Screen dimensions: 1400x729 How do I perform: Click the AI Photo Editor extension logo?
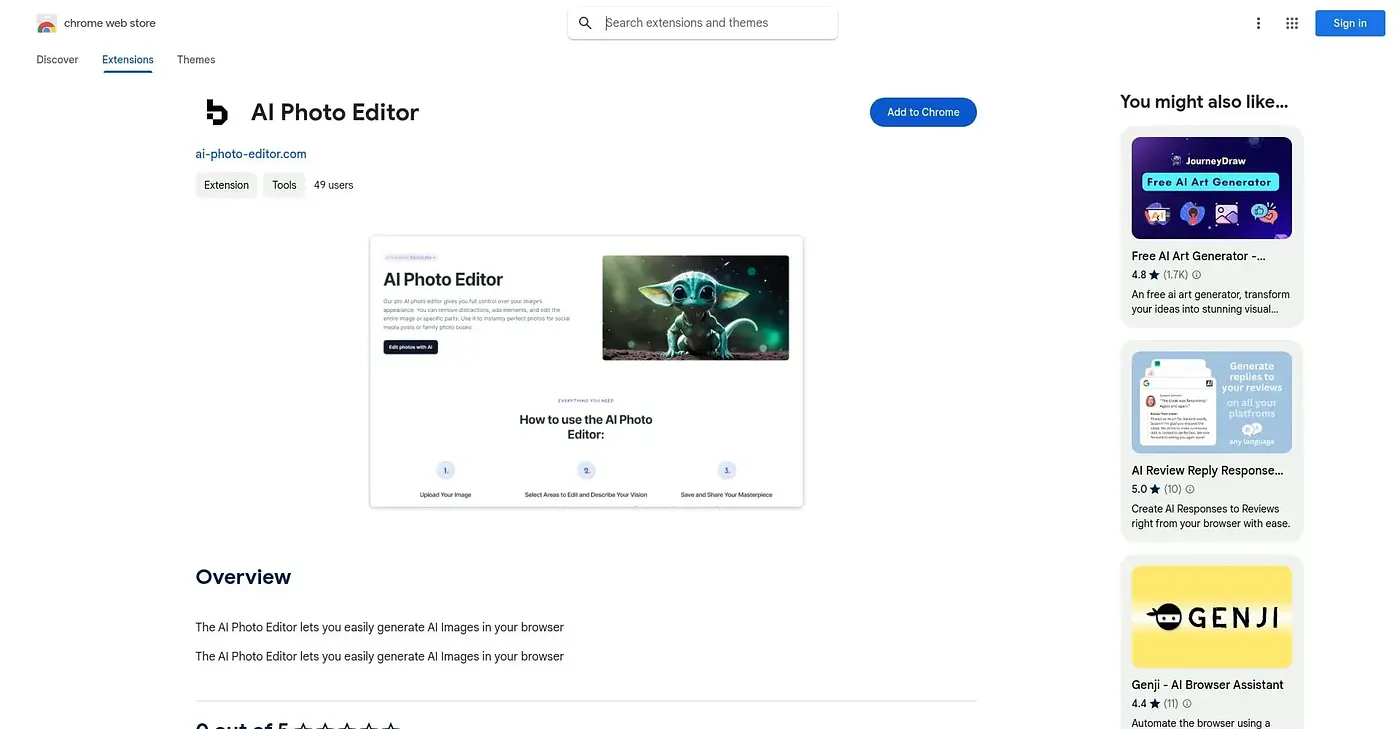point(217,112)
